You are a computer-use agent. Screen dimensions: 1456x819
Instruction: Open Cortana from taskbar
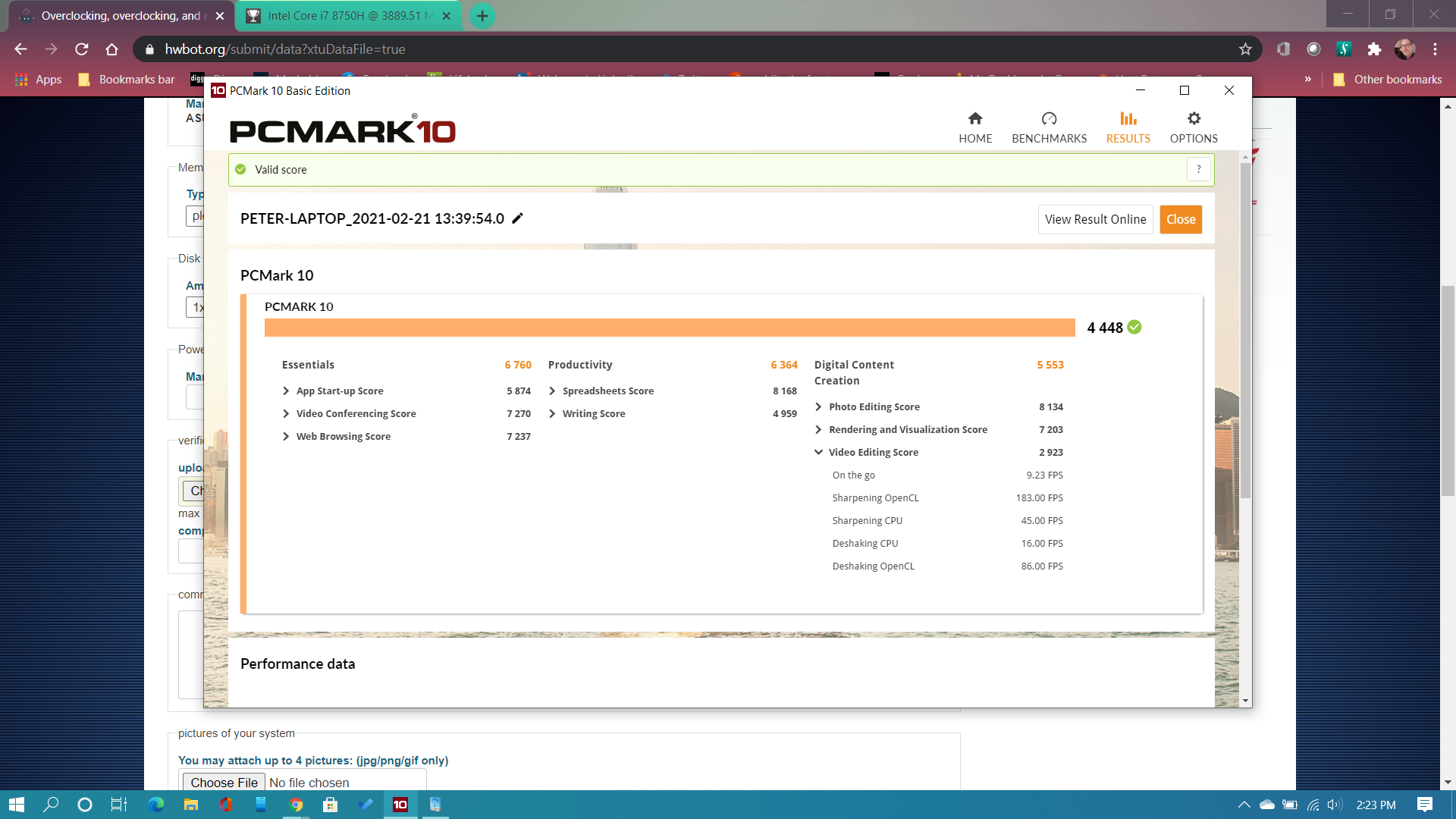pos(85,805)
